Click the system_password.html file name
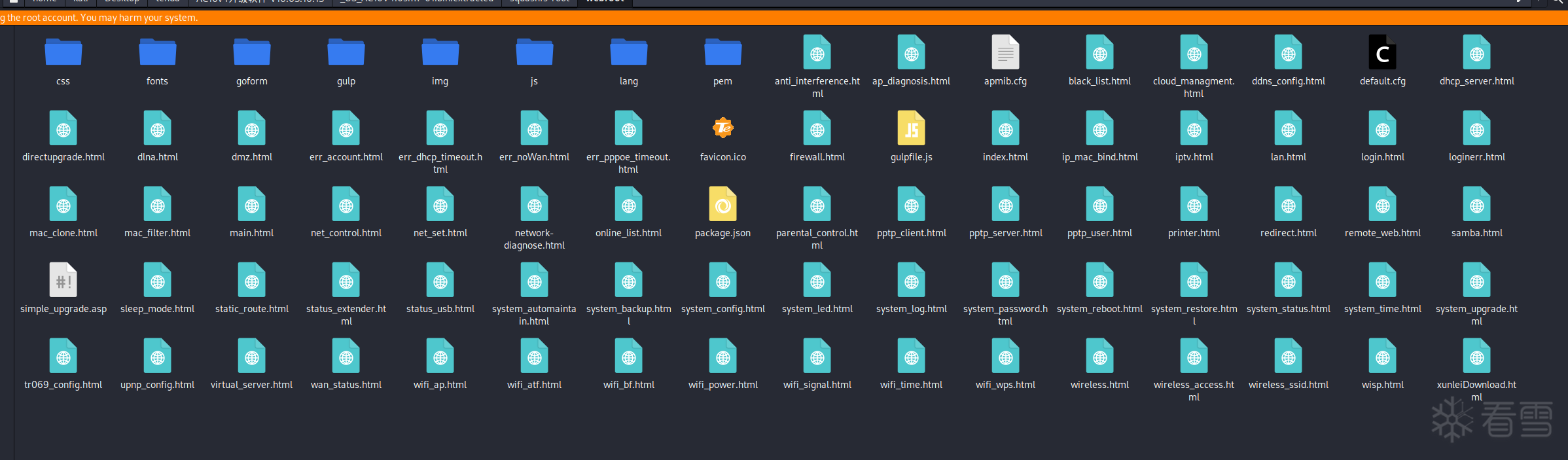This screenshot has height=460, width=1568. (1005, 315)
